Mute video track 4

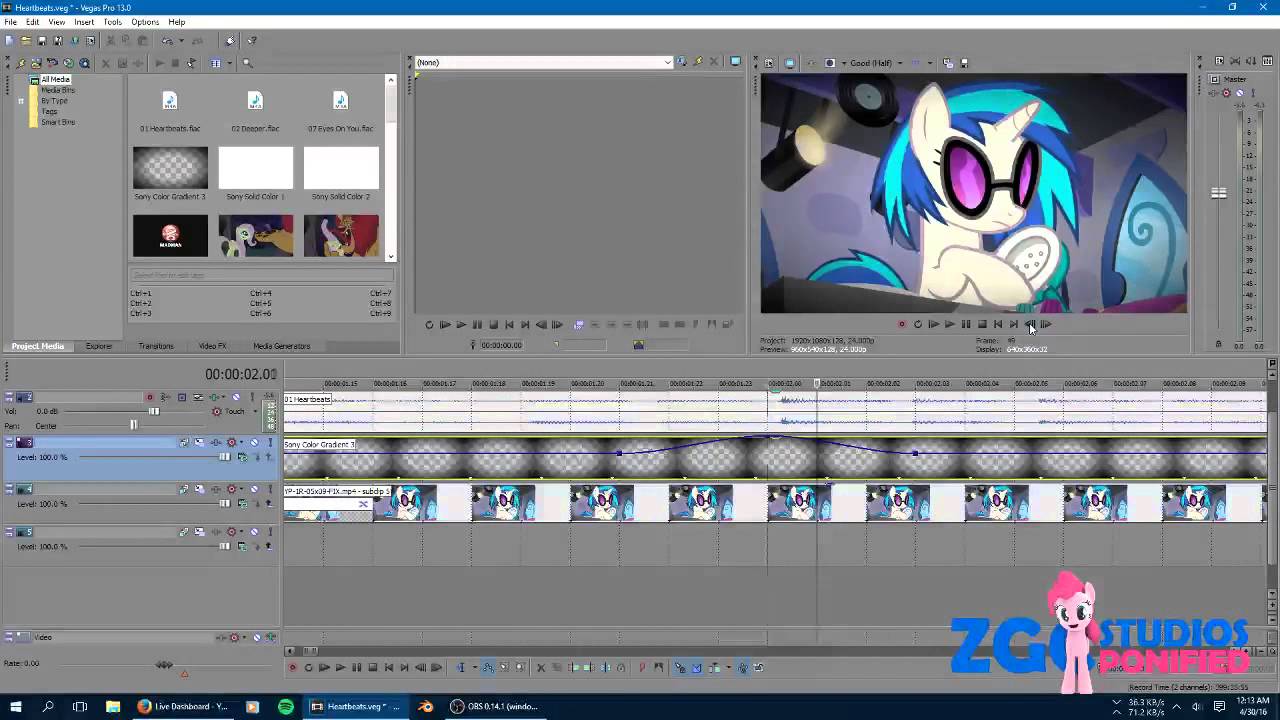254,490
